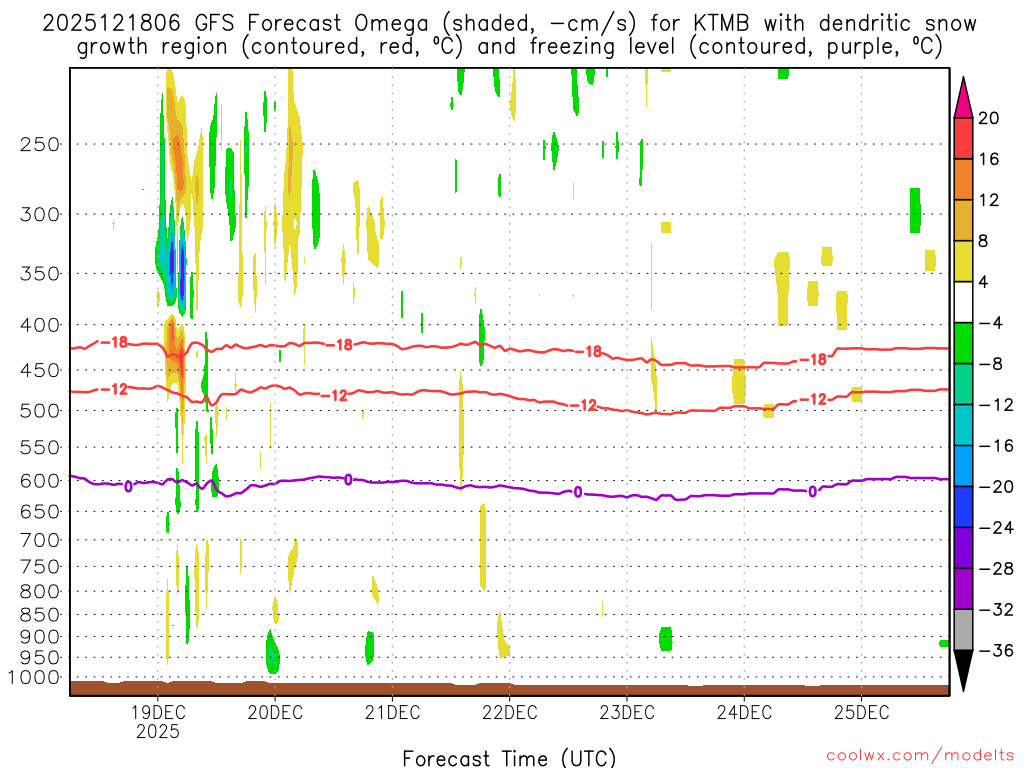The height and width of the screenshot is (768, 1024).
Task: Click the colorbar value label -36
Action: [x=996, y=650]
